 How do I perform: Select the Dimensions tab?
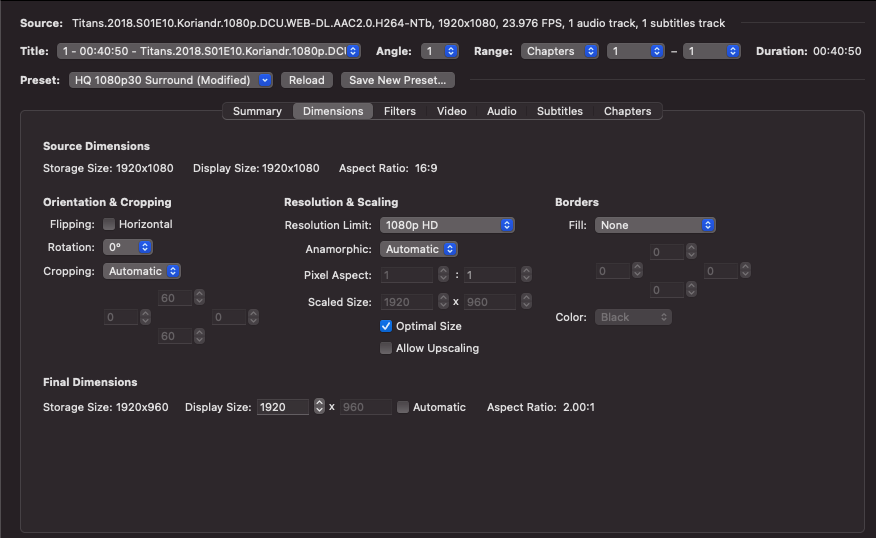[x=333, y=111]
